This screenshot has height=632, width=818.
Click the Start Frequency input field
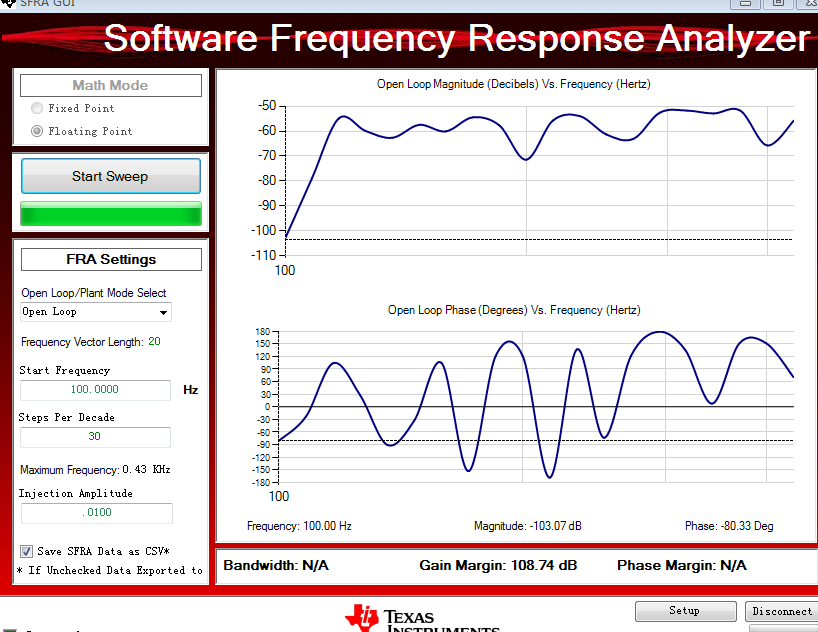pyautogui.click(x=95, y=389)
